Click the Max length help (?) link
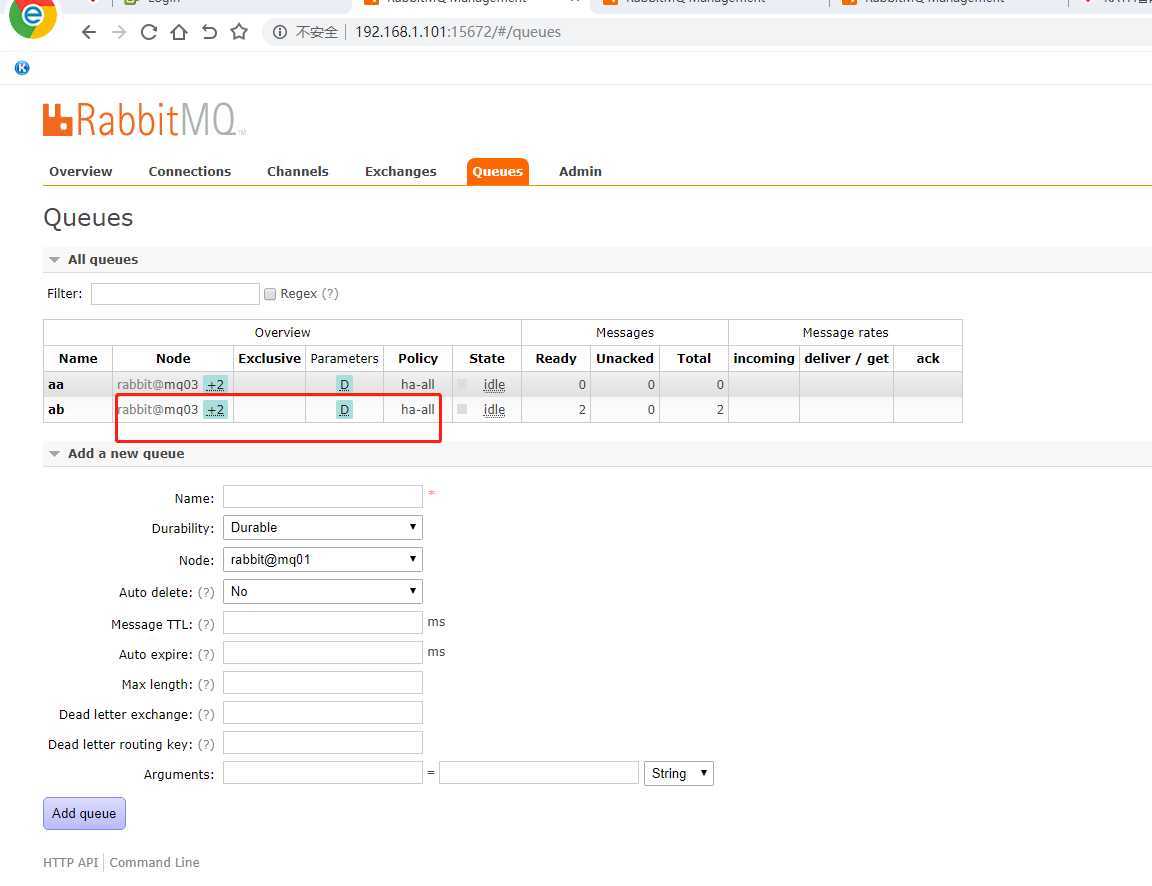 click(206, 685)
